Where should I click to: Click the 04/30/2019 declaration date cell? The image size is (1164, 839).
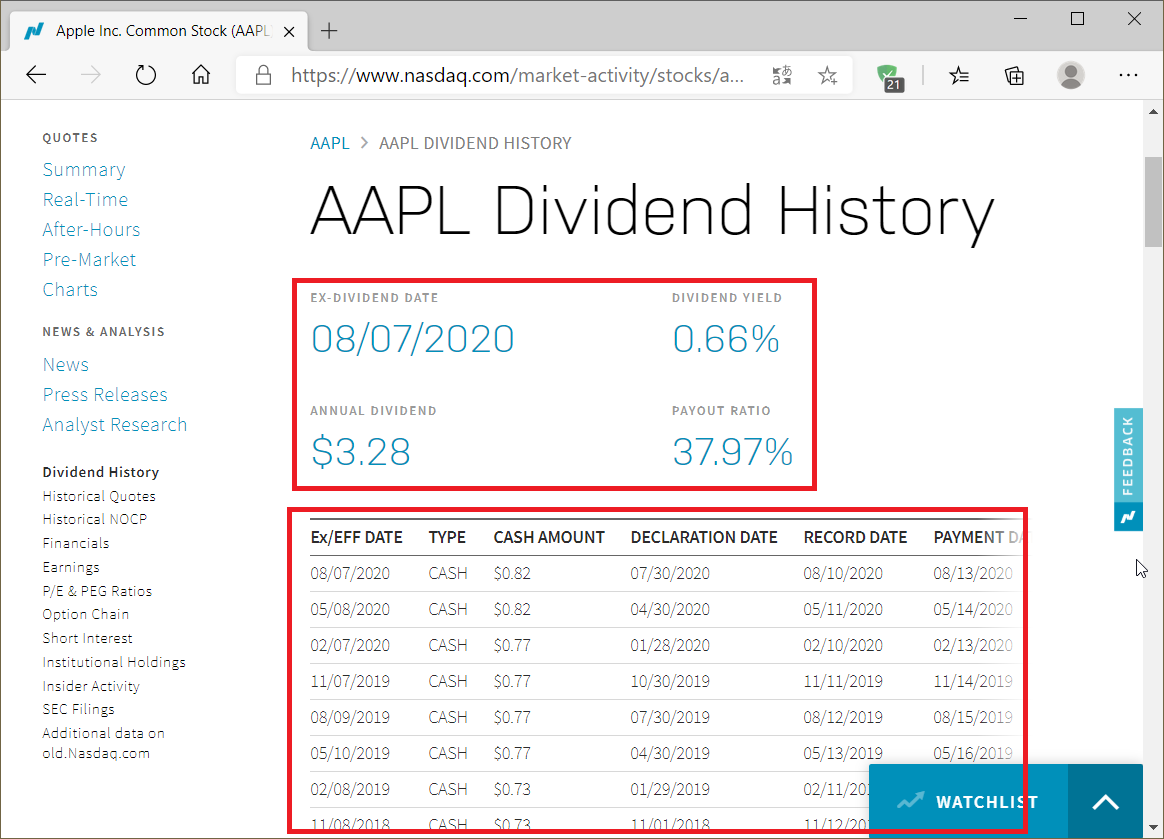(x=670, y=754)
